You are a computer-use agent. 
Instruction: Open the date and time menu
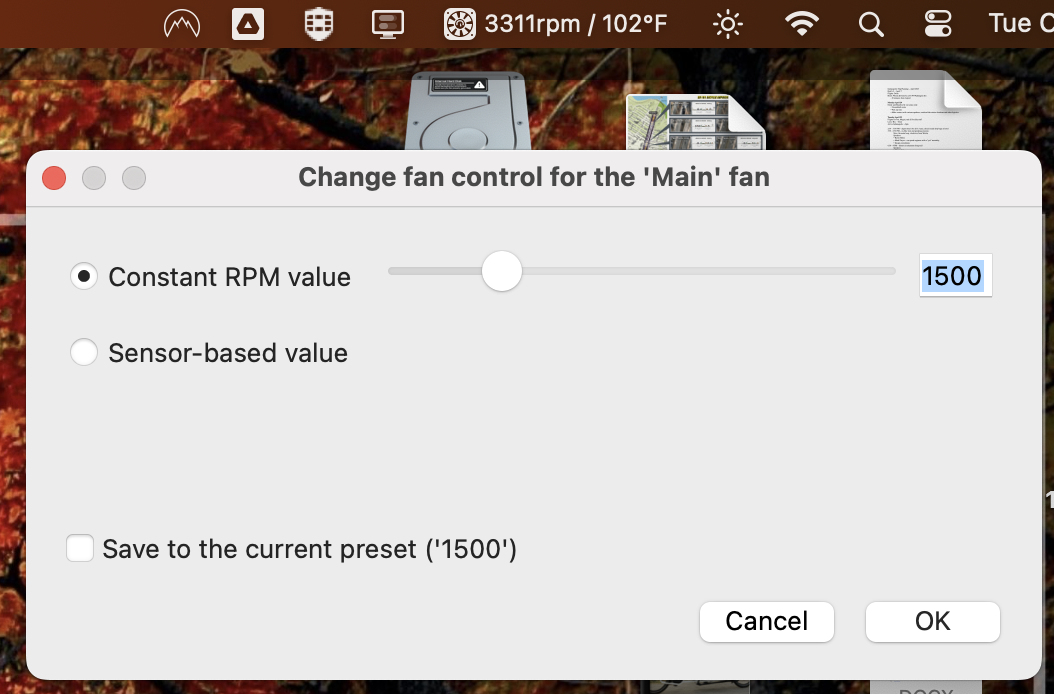[x=1018, y=23]
